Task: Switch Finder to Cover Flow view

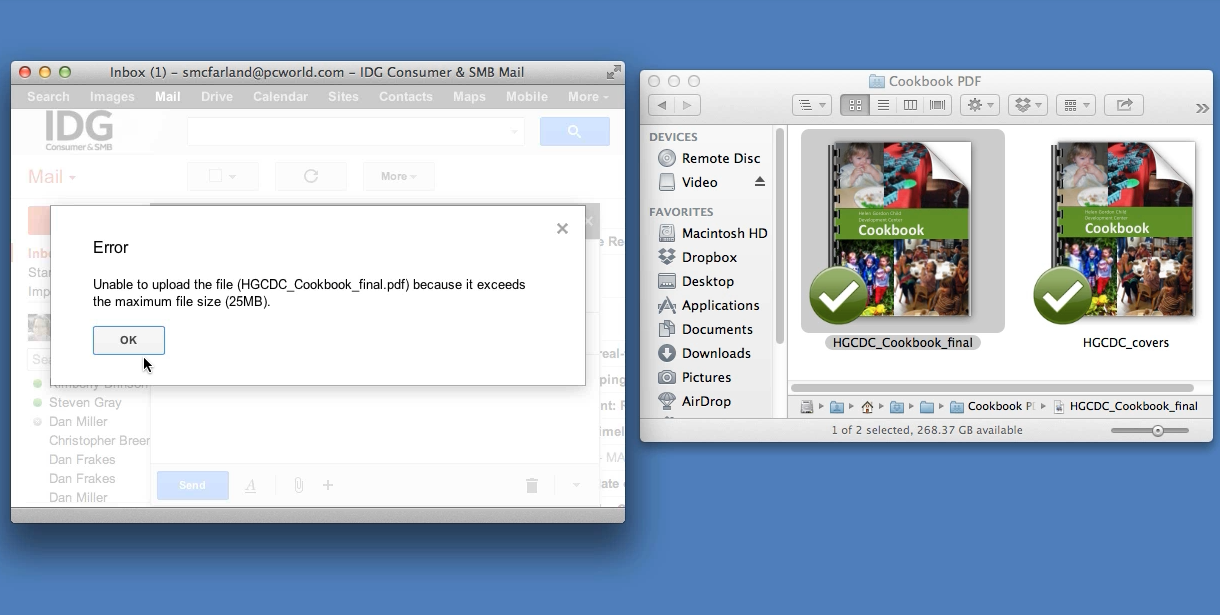Action: [937, 105]
